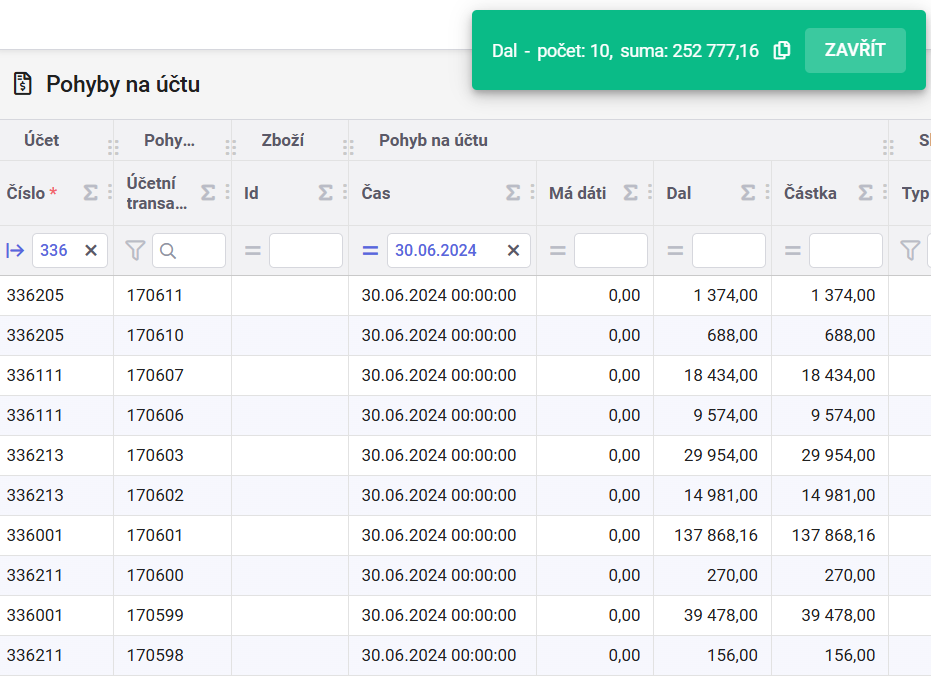The height and width of the screenshot is (683, 931).
Task: Click the Částka filter input field
Action: point(846,251)
